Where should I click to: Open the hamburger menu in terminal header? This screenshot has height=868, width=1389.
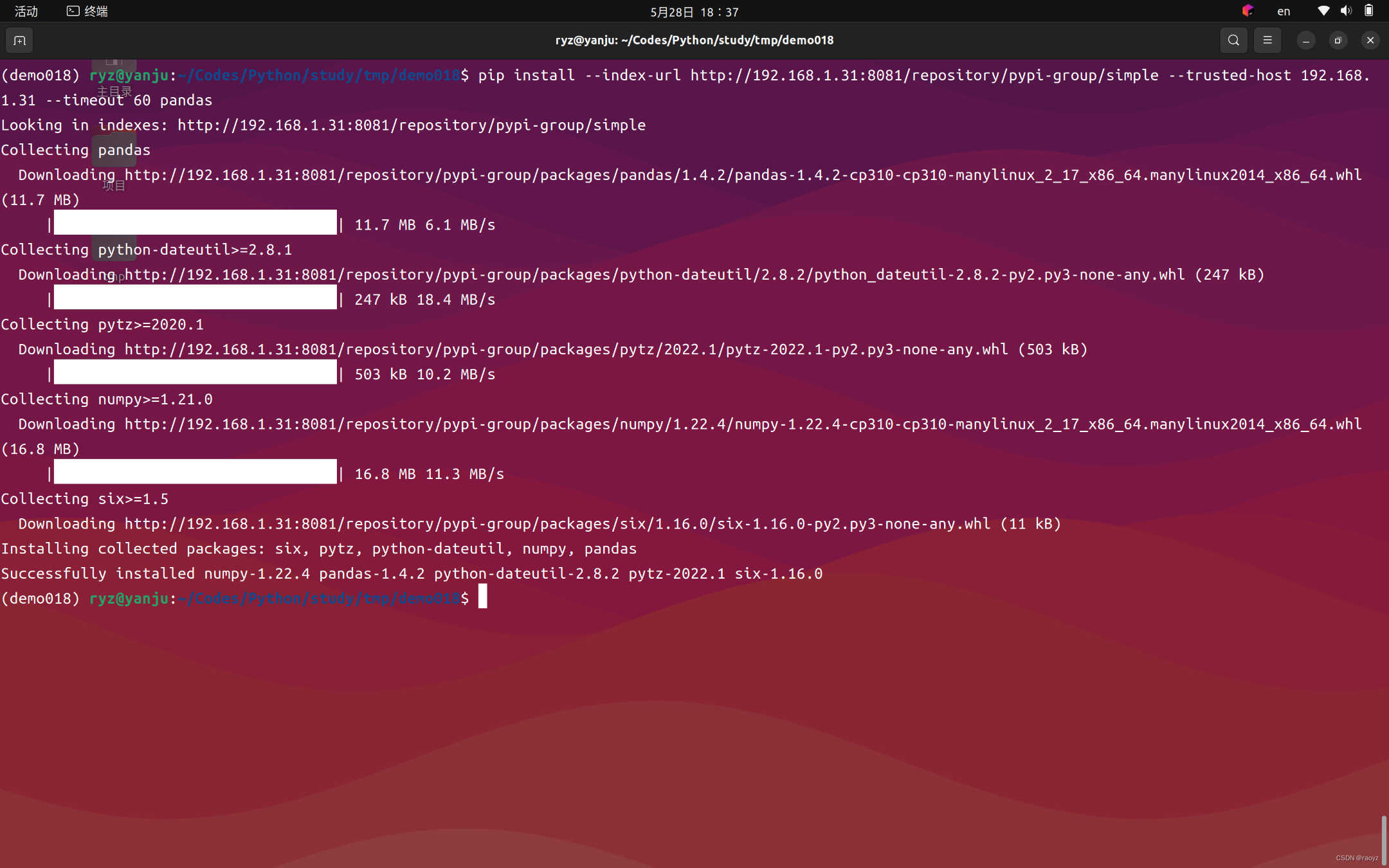(x=1267, y=40)
